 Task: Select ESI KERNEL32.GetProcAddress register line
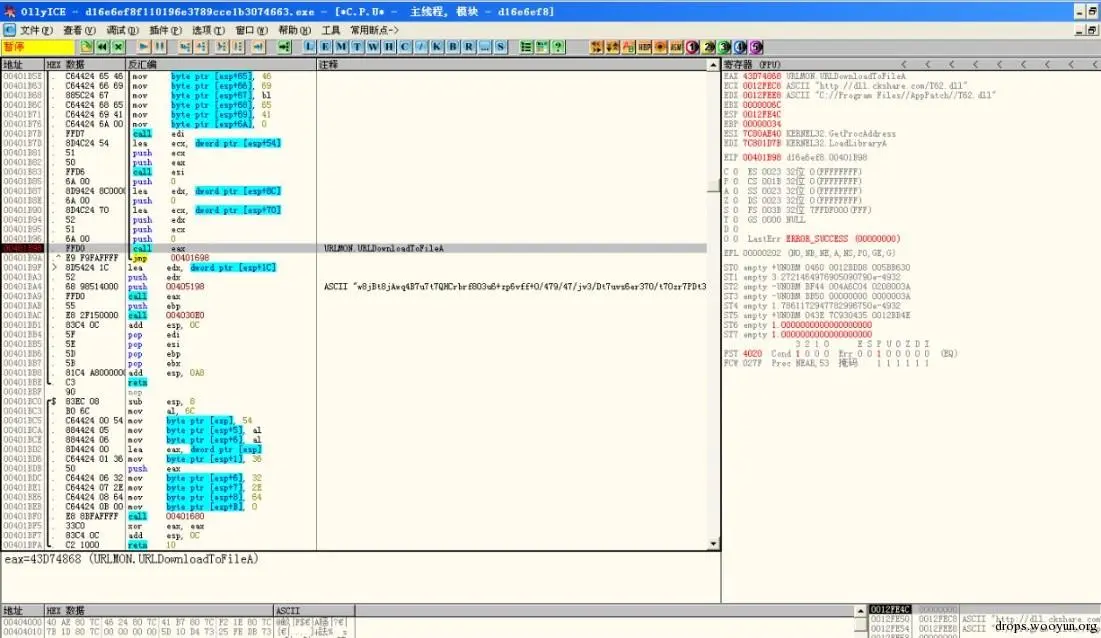pyautogui.click(x=810, y=133)
